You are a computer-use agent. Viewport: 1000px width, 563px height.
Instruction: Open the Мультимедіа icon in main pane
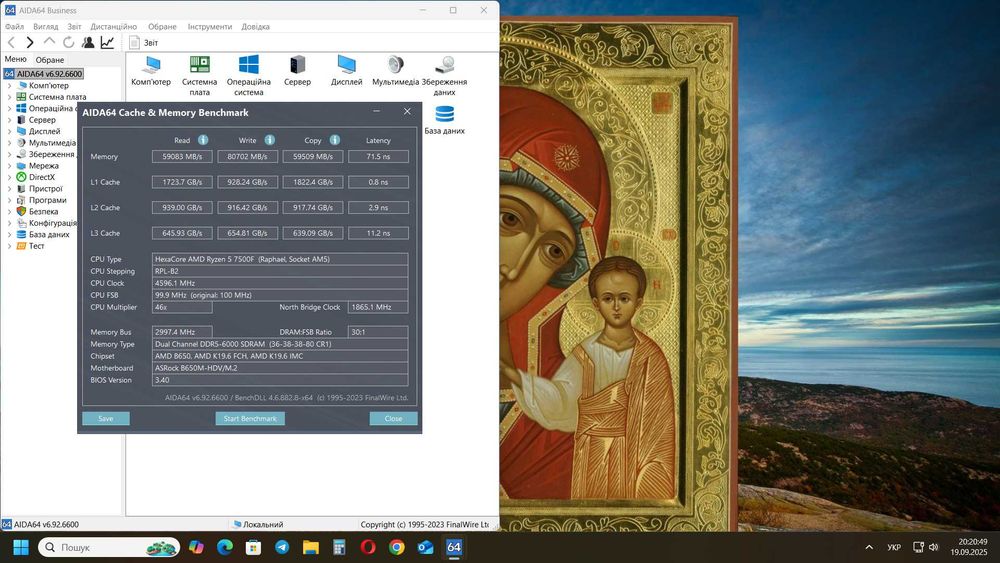[x=395, y=71]
